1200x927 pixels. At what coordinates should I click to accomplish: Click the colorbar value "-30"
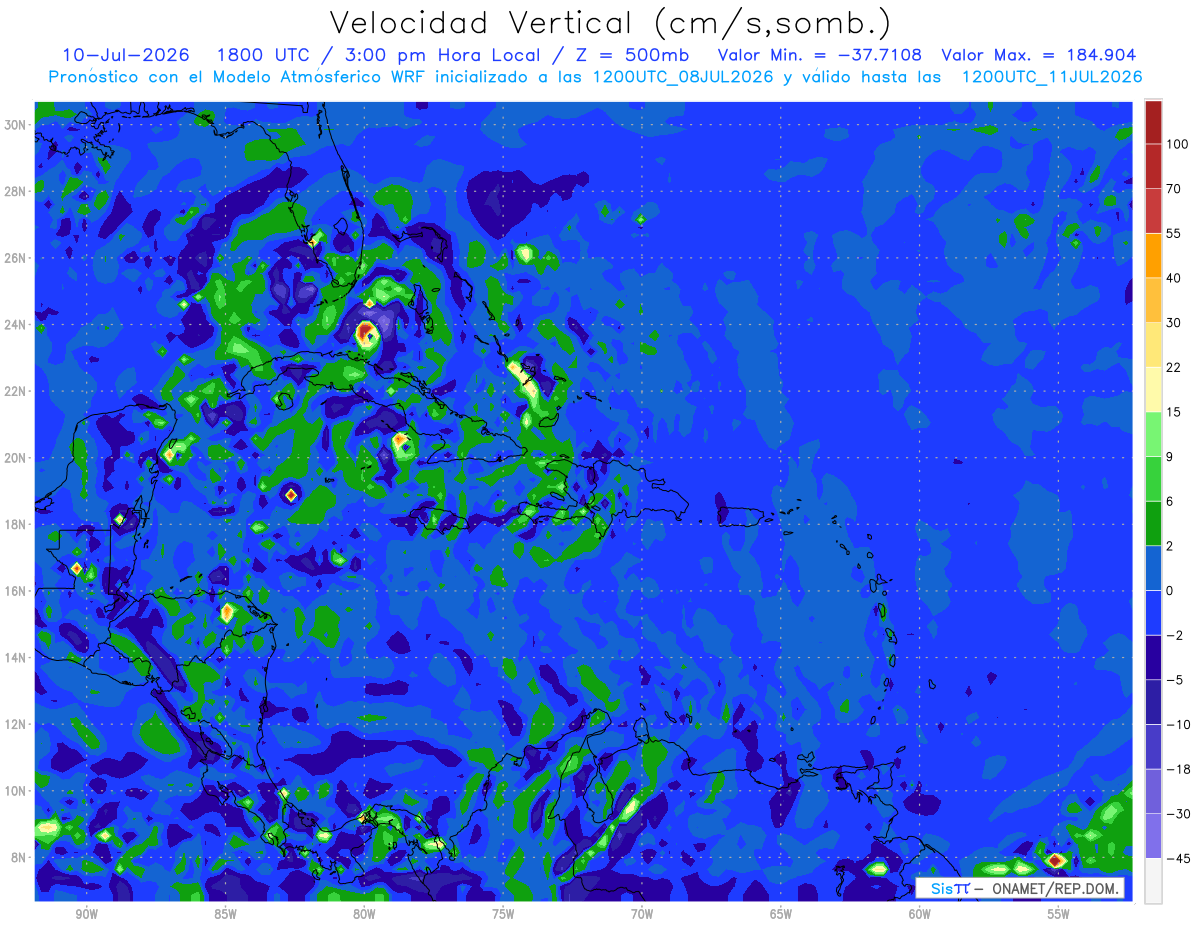pos(1177,814)
